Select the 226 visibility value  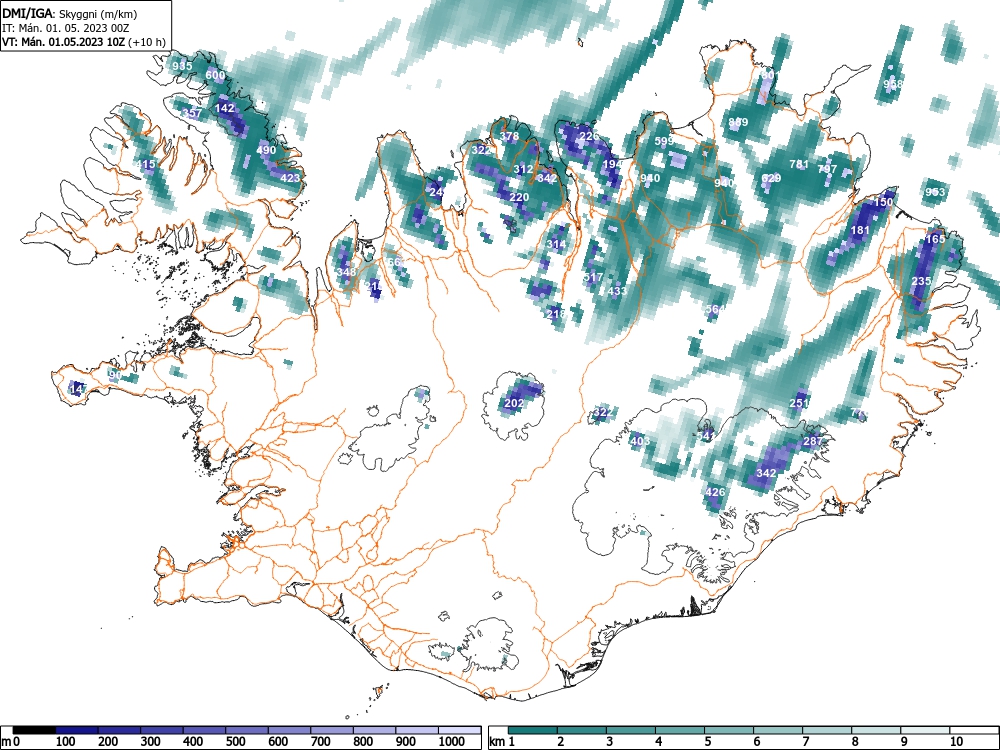pyautogui.click(x=589, y=136)
